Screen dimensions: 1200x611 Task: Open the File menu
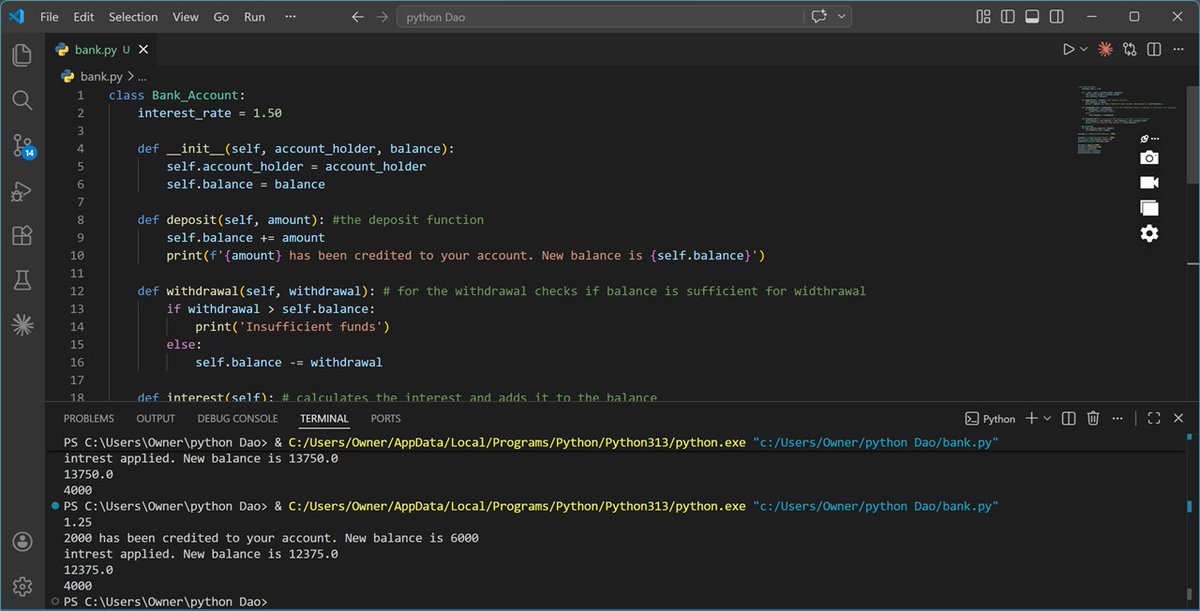[50, 17]
